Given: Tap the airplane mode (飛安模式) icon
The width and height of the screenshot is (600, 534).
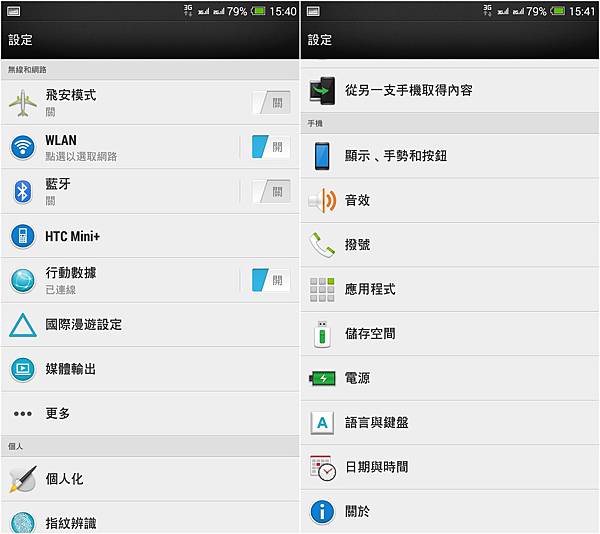Looking at the screenshot, I should pos(23,103).
